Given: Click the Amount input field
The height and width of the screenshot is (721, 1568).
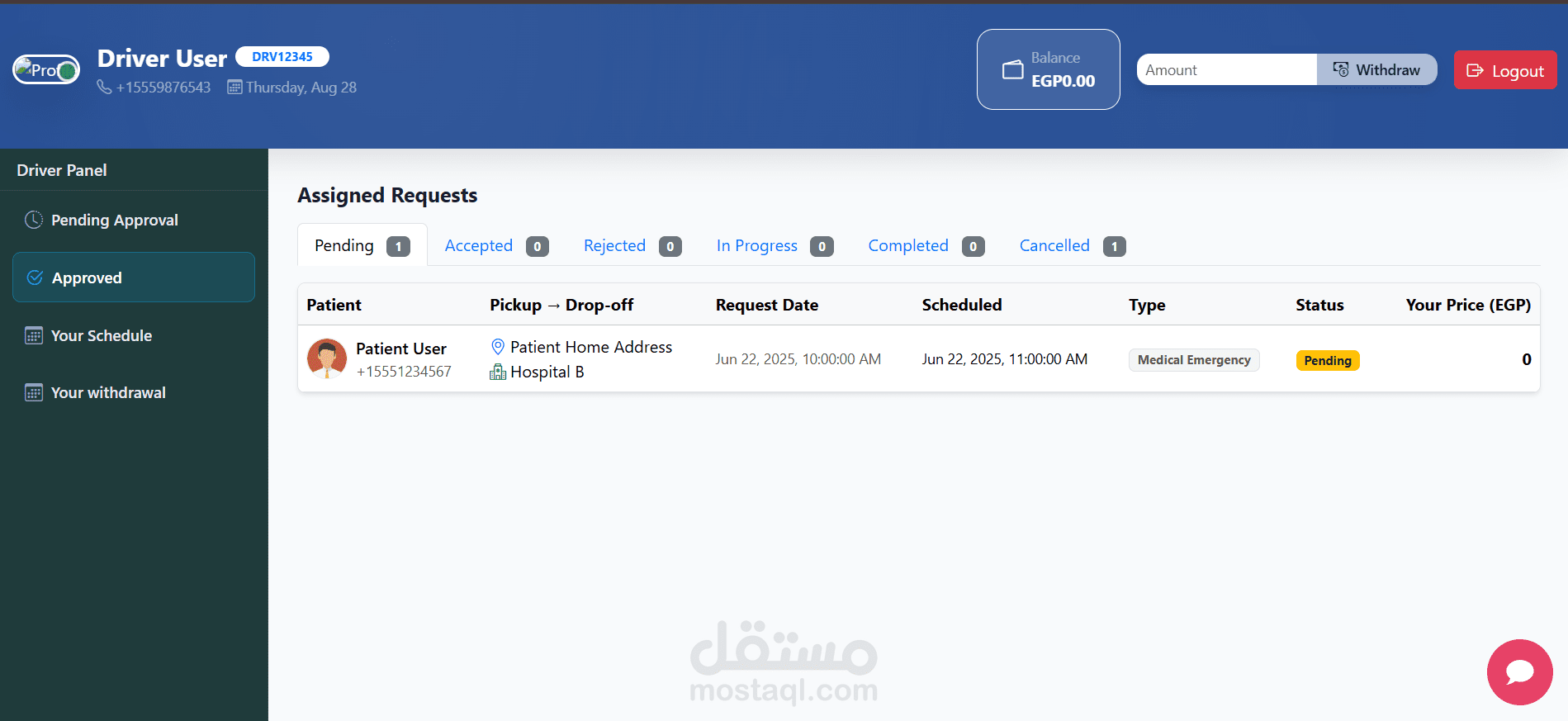Looking at the screenshot, I should point(1227,69).
